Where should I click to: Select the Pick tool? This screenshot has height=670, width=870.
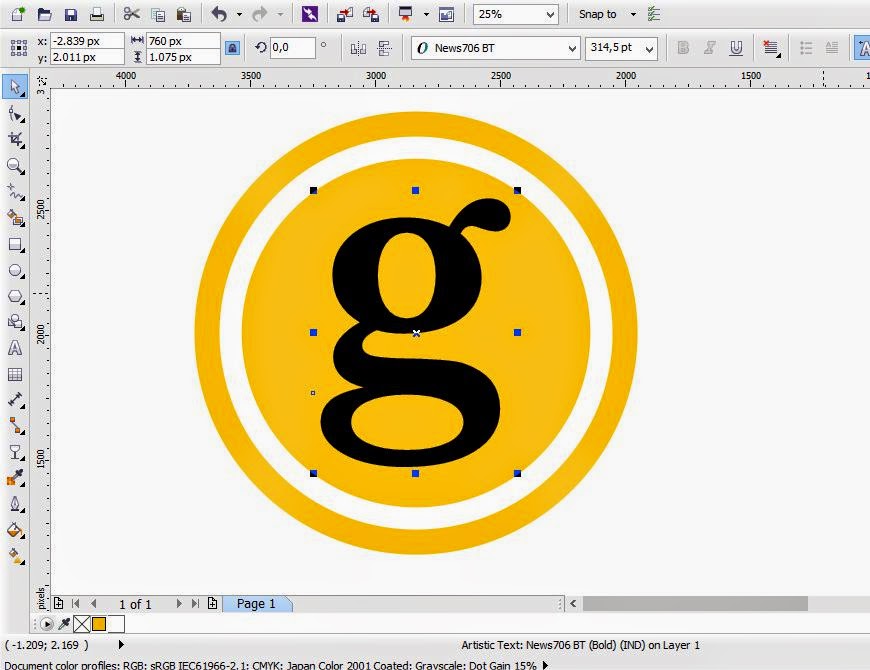(x=15, y=87)
